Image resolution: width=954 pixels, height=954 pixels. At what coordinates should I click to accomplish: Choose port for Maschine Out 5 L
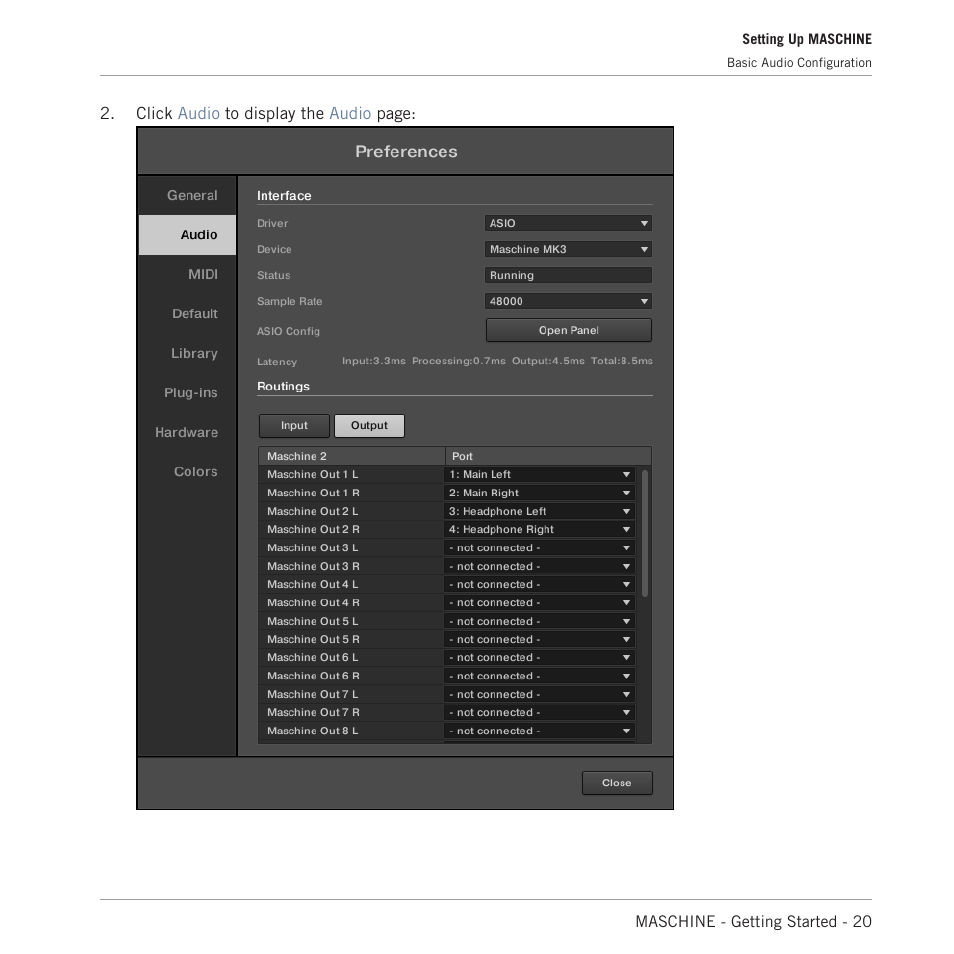(540, 621)
